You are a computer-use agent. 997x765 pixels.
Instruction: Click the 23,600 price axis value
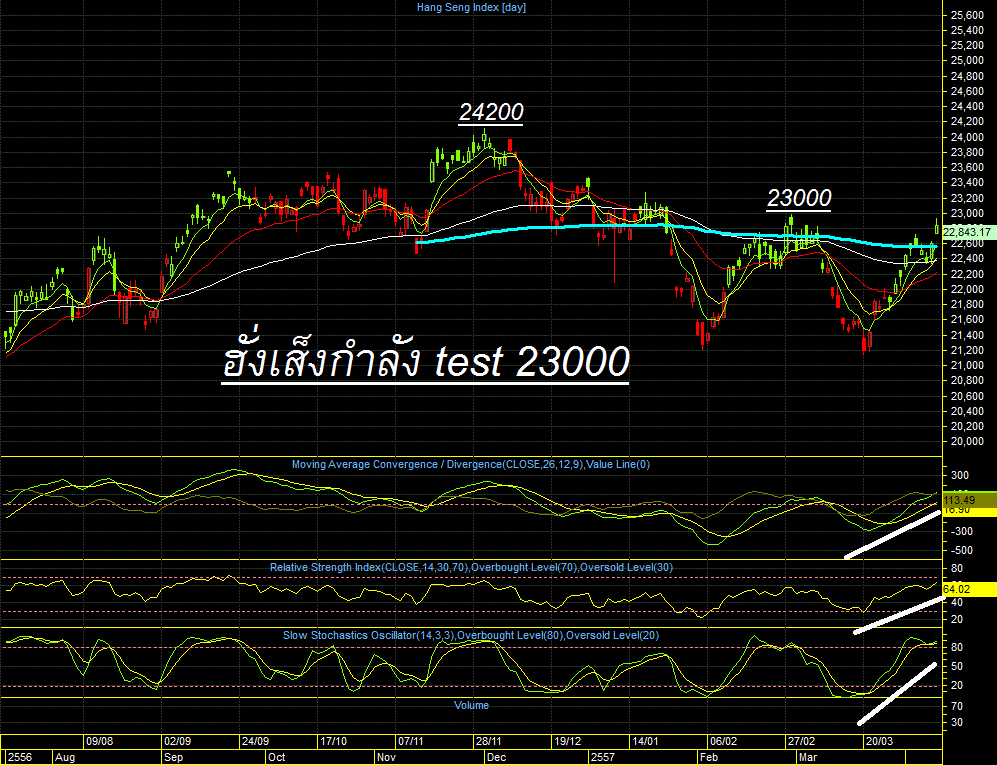(966, 167)
